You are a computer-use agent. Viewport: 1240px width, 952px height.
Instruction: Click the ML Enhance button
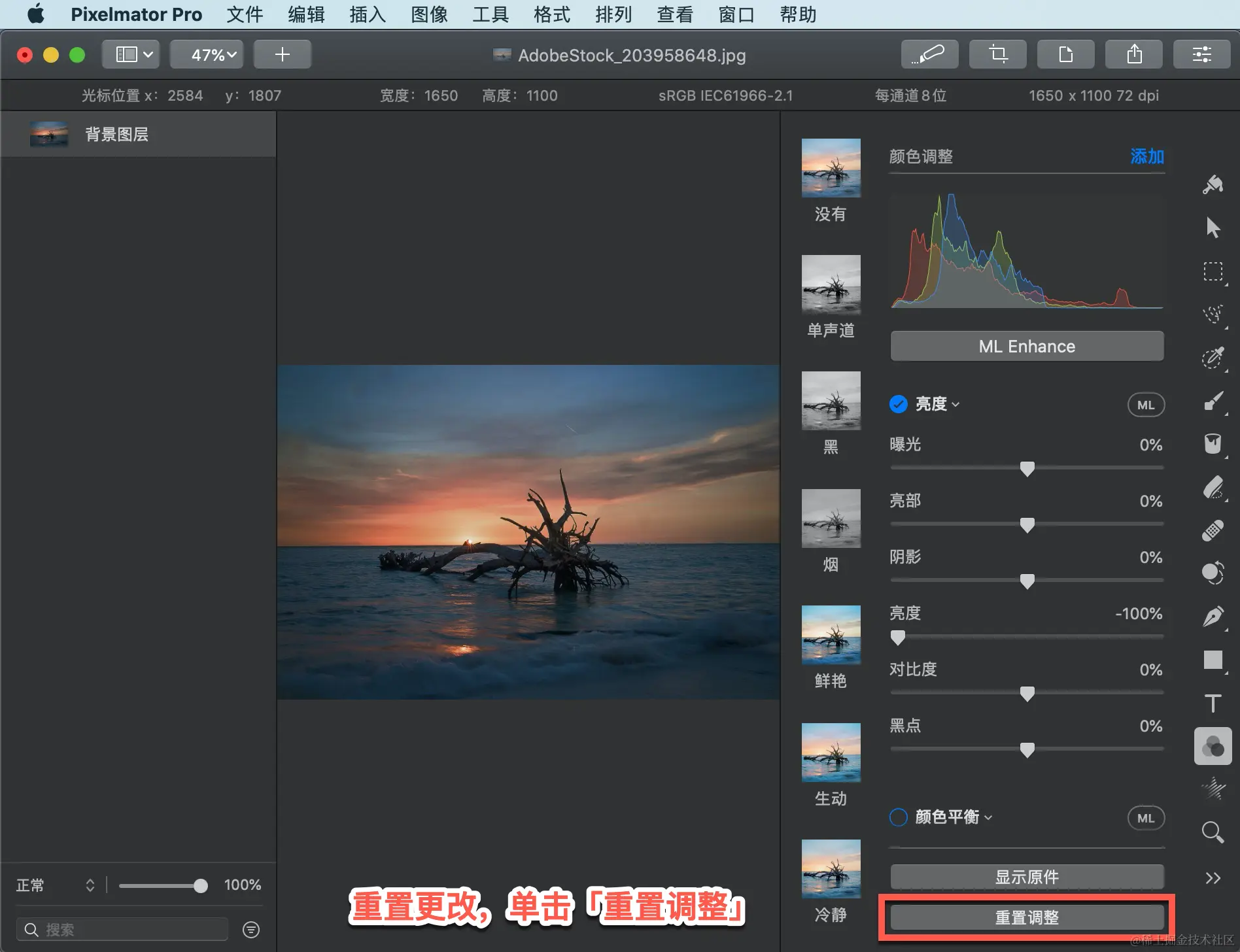click(1027, 346)
